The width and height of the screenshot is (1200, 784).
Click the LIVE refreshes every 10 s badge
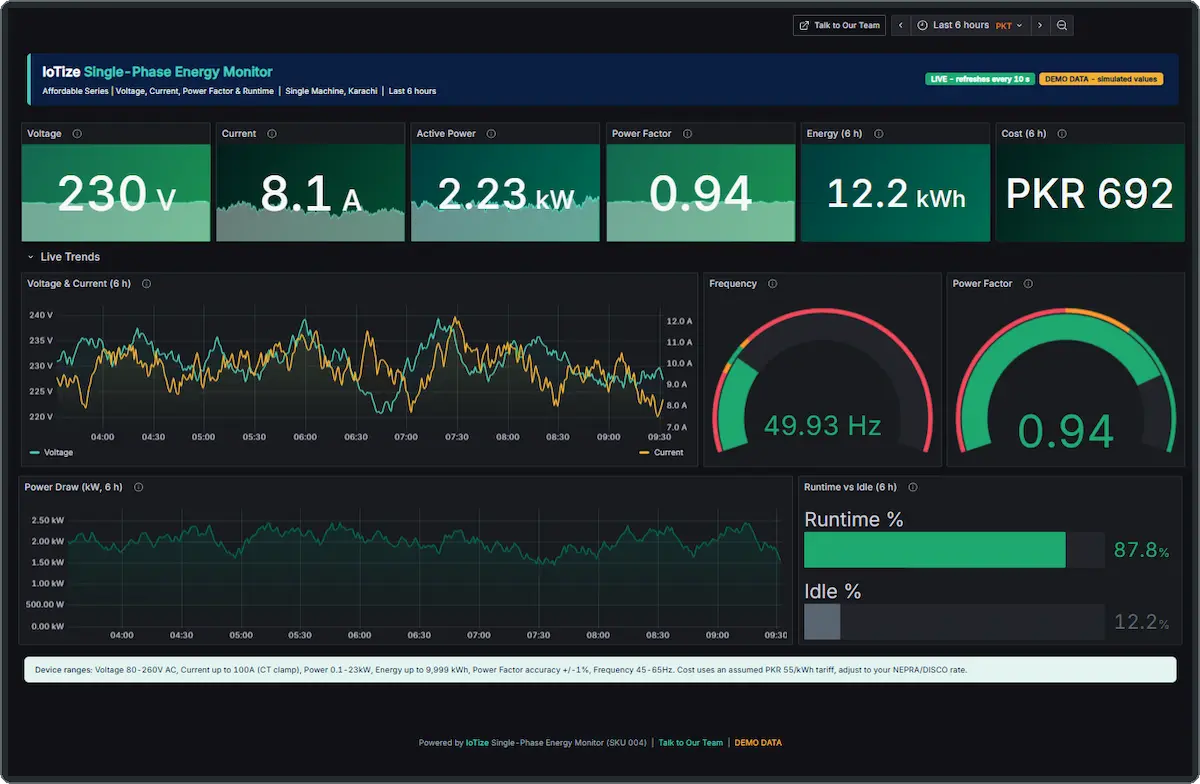tap(980, 78)
